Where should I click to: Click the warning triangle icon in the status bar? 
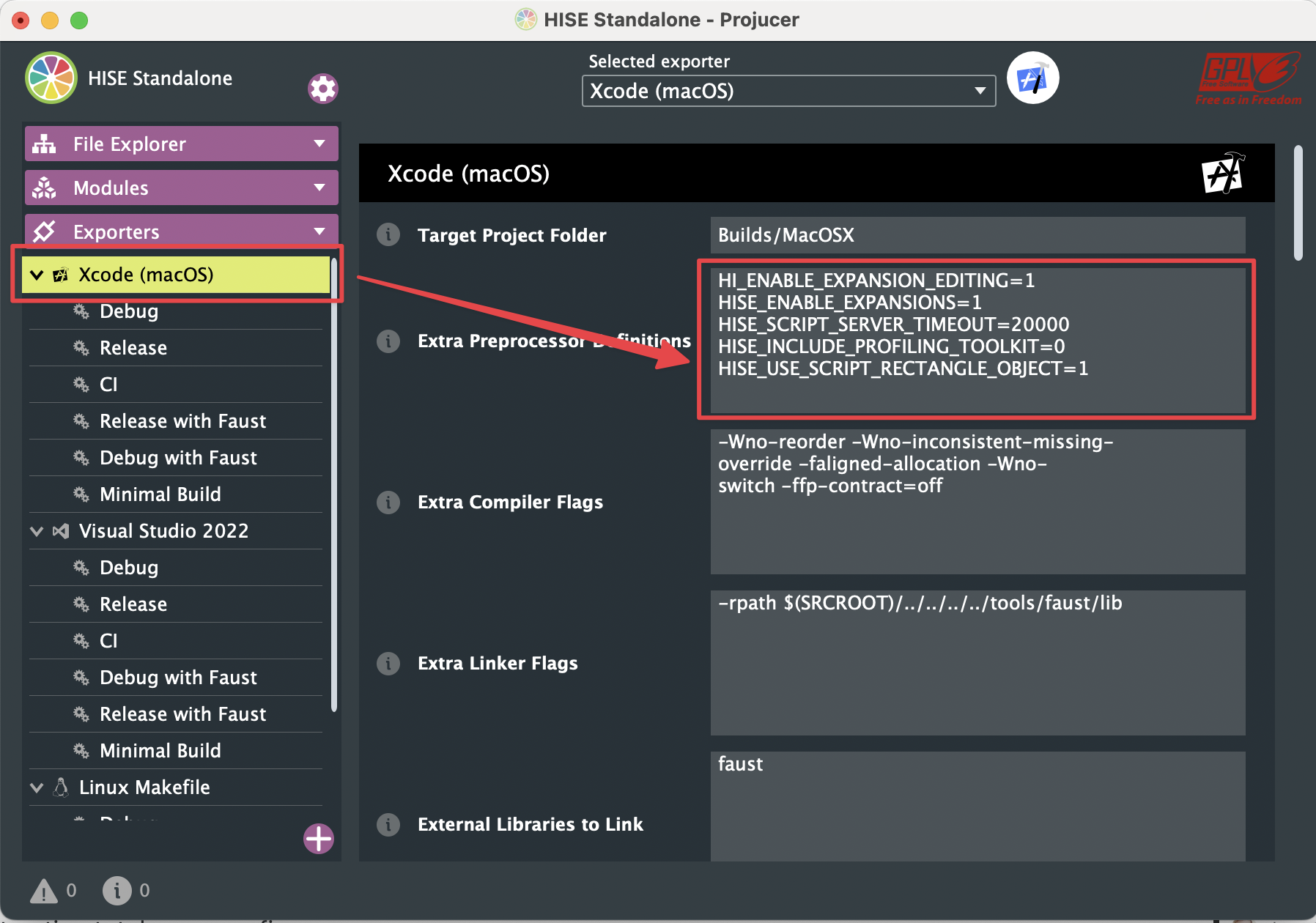43,891
